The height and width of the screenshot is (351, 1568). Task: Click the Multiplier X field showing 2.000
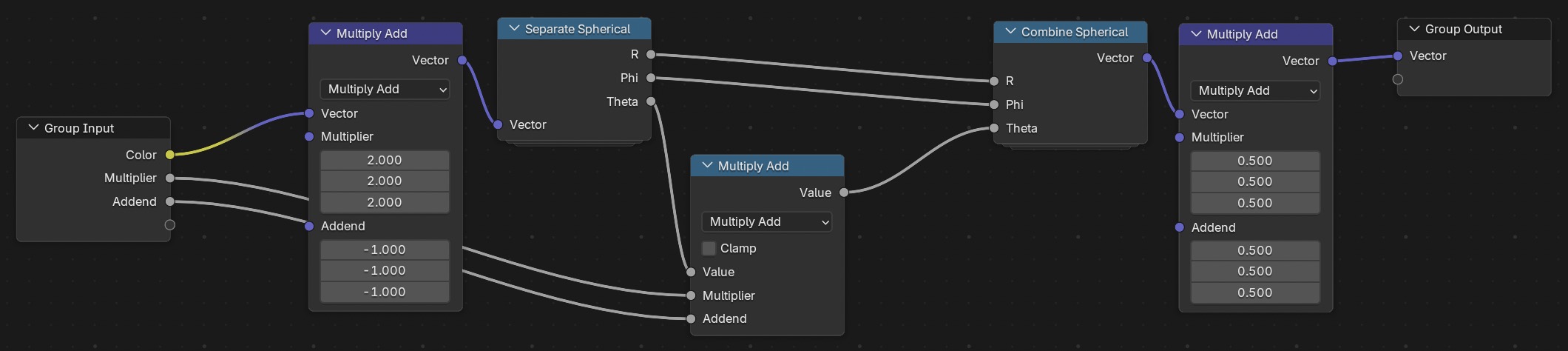[385, 160]
